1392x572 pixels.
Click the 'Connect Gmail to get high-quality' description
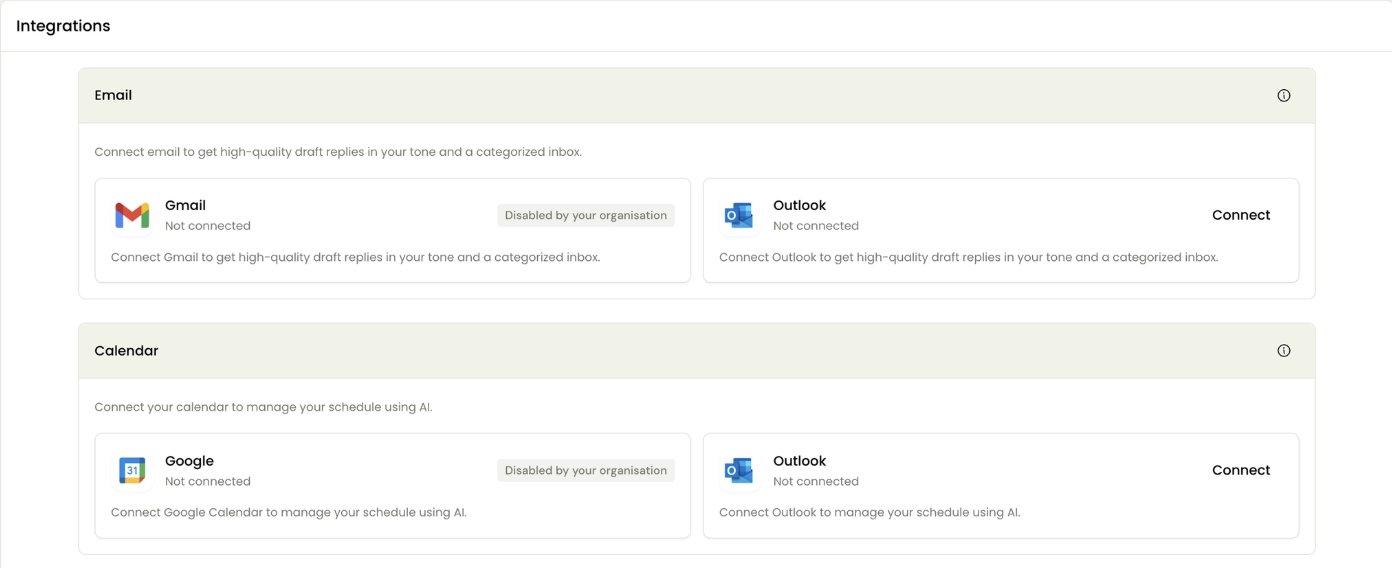point(355,257)
